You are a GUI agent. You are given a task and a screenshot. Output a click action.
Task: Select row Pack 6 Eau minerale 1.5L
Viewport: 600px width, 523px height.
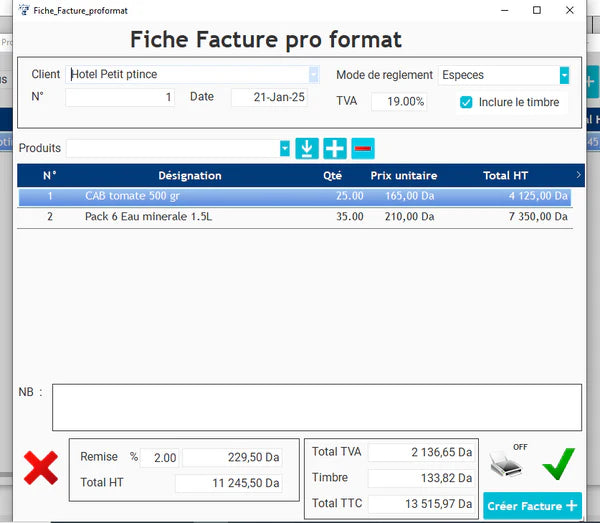pos(295,217)
